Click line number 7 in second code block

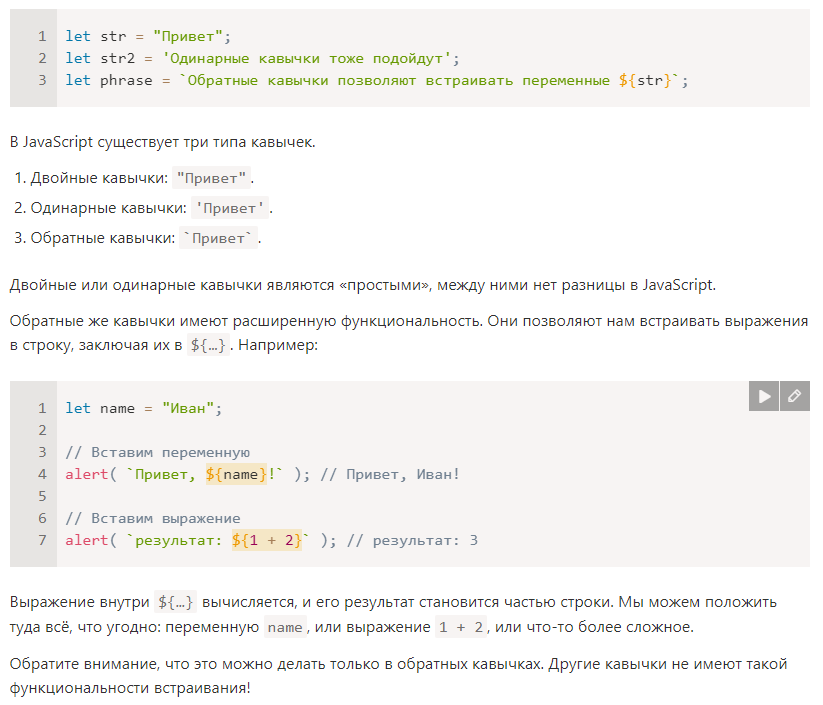click(x=42, y=540)
